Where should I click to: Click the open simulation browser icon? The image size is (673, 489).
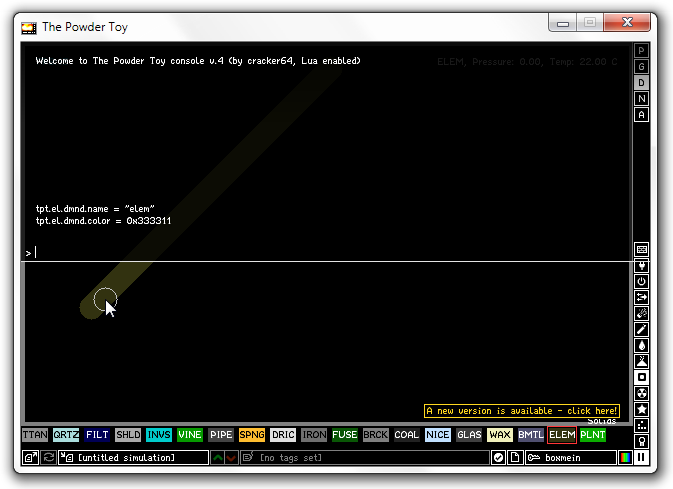click(x=30, y=458)
